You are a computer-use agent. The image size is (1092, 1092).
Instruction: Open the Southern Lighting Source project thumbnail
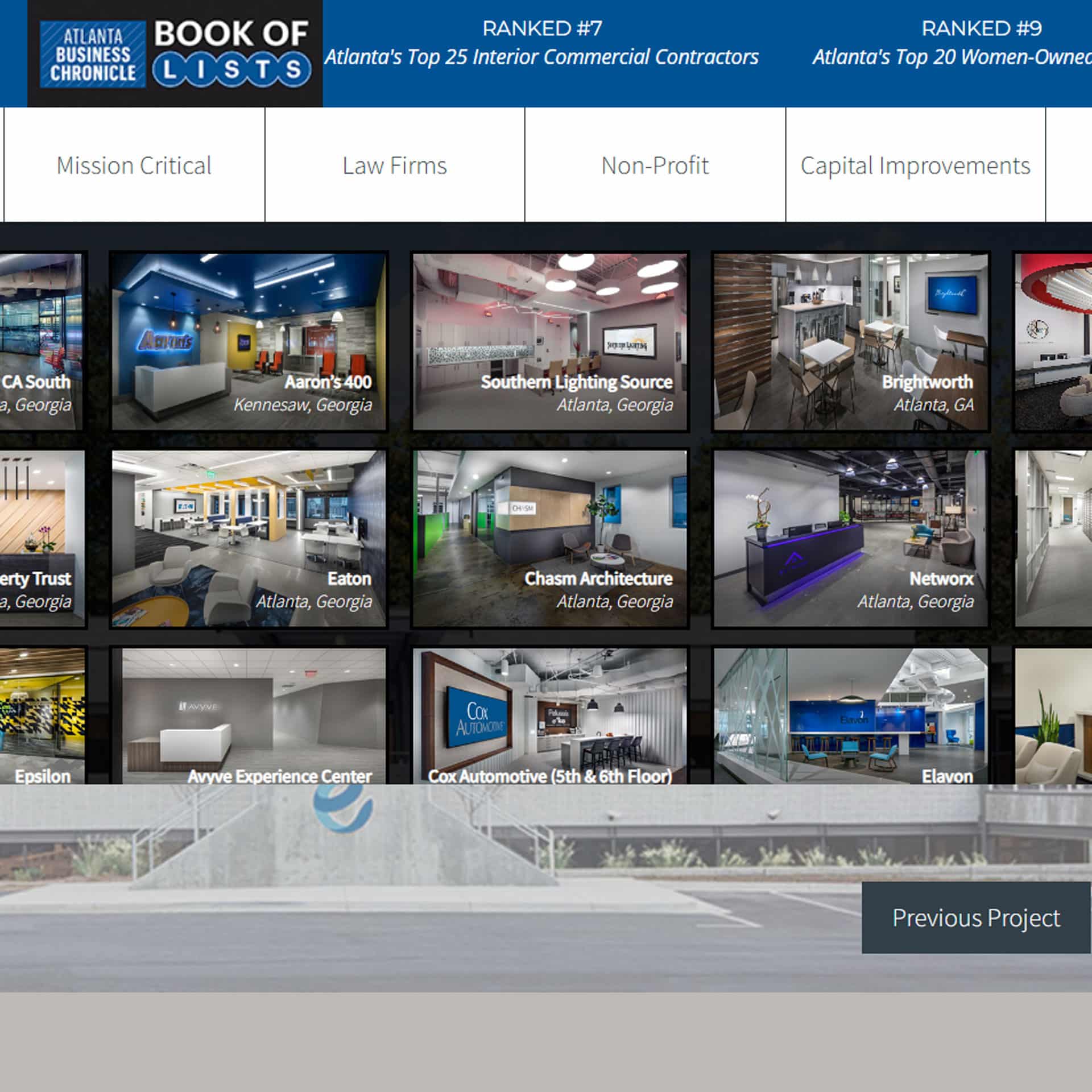point(549,341)
